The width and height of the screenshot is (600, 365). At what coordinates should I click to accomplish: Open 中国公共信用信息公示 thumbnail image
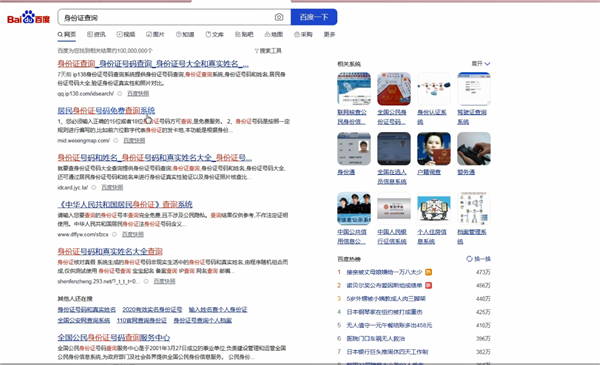[354, 209]
